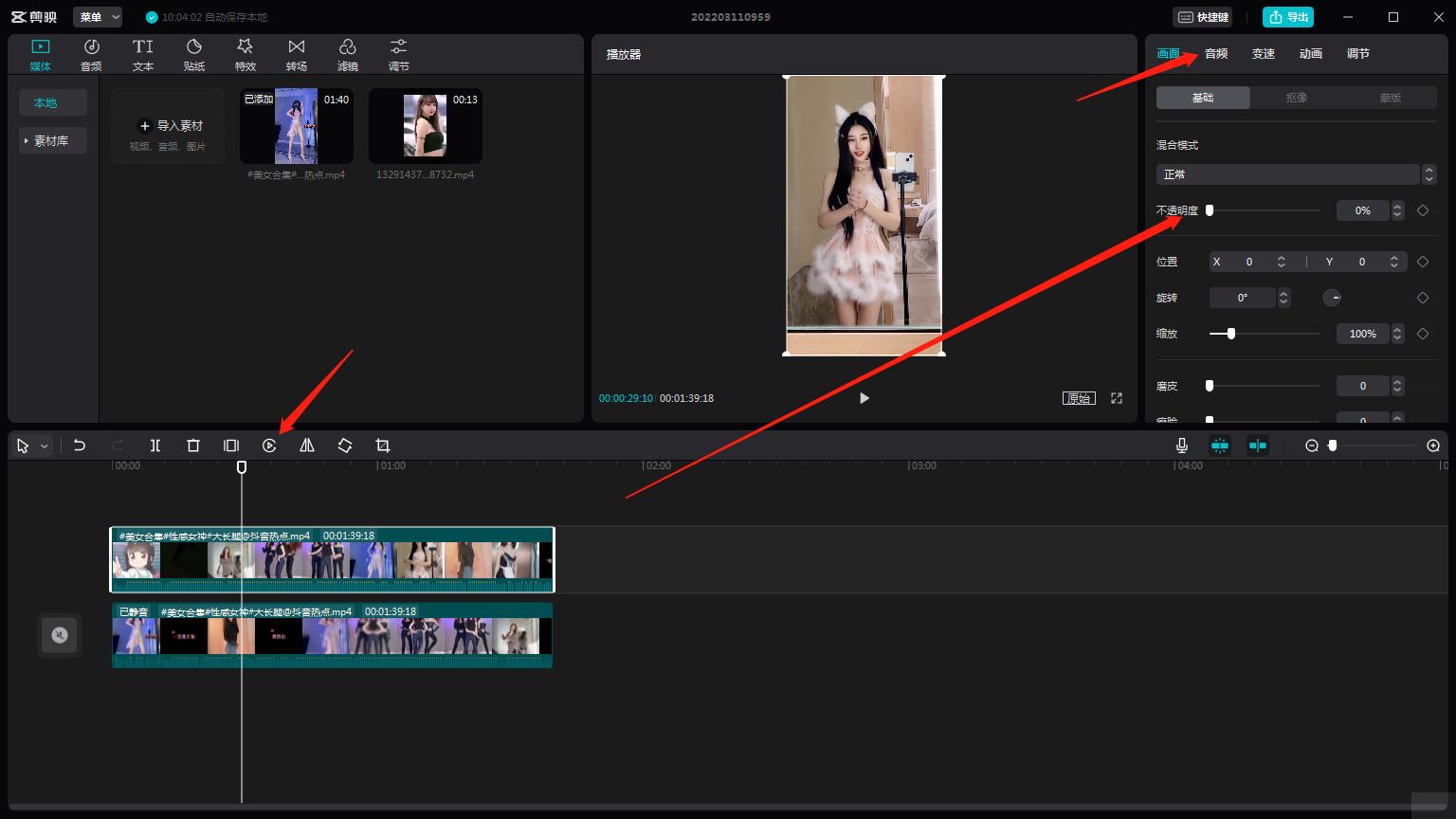The width and height of the screenshot is (1456, 819).
Task: Switch to the 变速 speed tab
Action: 1264,54
